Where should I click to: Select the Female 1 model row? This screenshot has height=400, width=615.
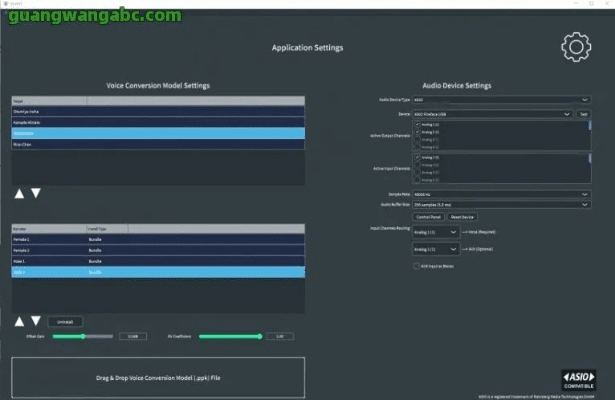coord(25,240)
